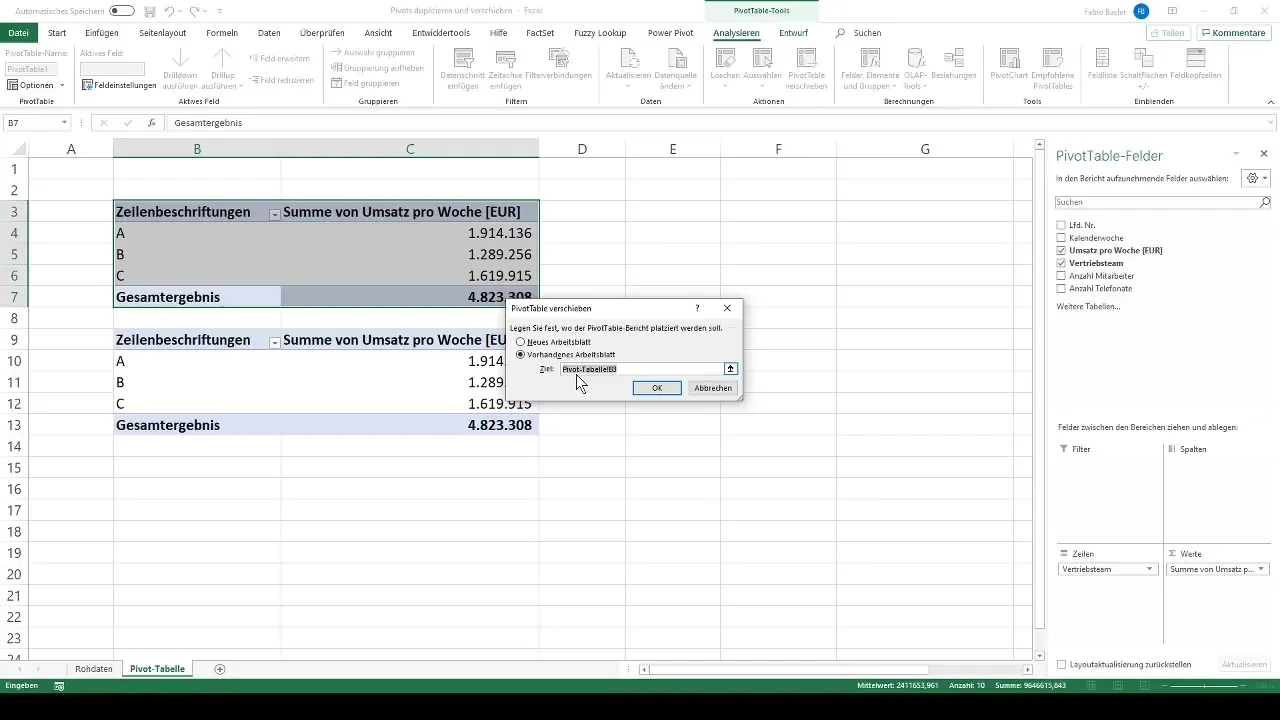Switch to the Einfügen tab
The height and width of the screenshot is (720, 1280).
pyautogui.click(x=102, y=33)
